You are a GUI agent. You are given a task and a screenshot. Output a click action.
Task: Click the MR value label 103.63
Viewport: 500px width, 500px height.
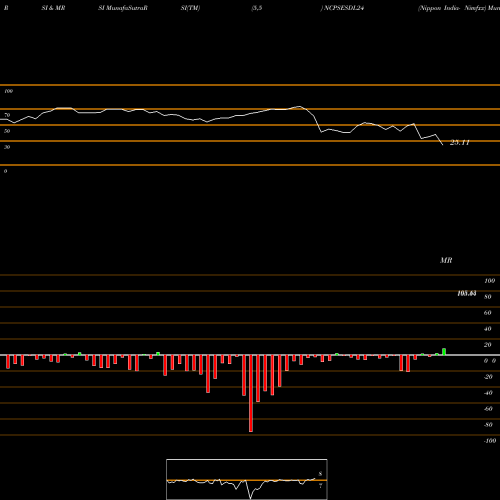467,293
